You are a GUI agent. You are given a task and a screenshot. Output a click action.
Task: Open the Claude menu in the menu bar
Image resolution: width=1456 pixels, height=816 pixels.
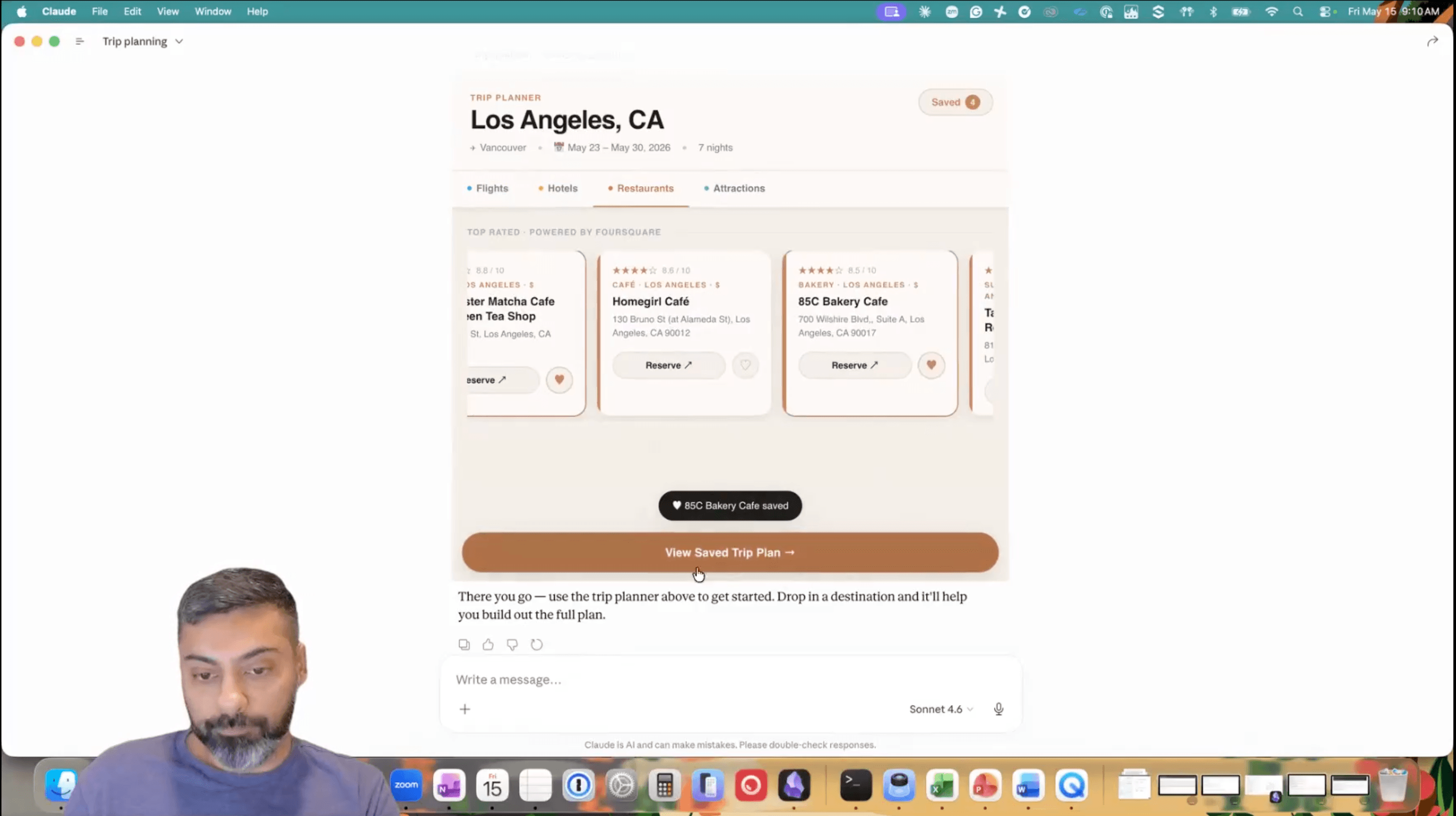59,11
